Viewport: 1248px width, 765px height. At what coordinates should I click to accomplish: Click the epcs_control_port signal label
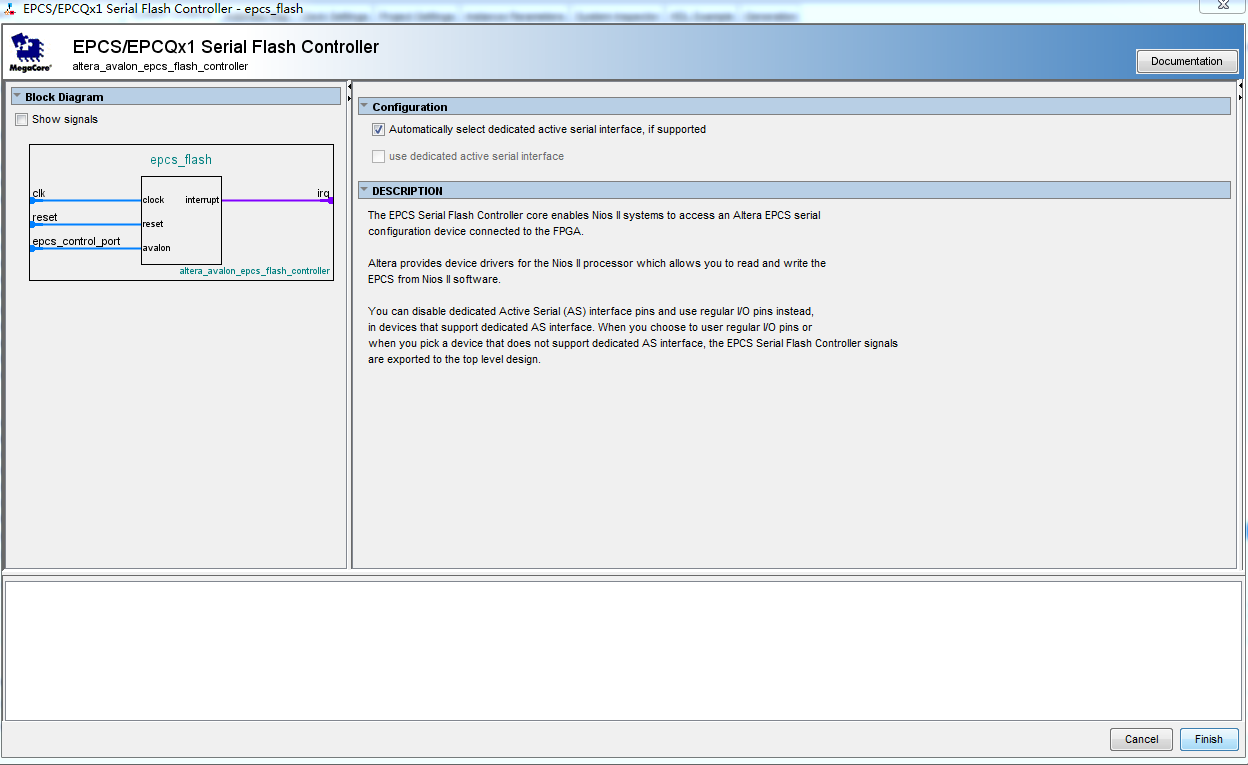[76, 241]
